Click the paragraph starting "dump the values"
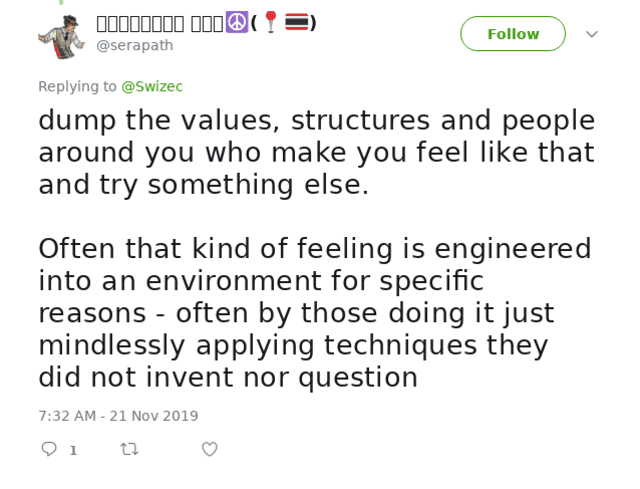 [316, 153]
